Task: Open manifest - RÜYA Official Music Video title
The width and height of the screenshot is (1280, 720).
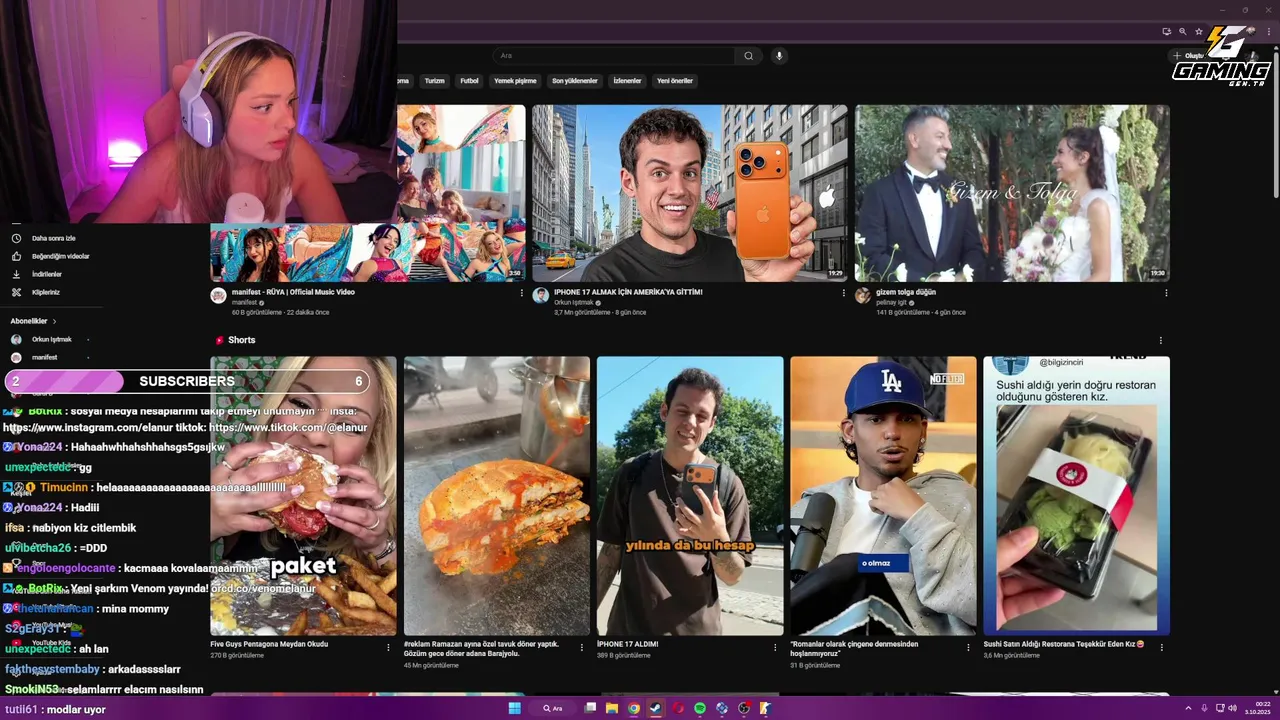Action: [293, 292]
